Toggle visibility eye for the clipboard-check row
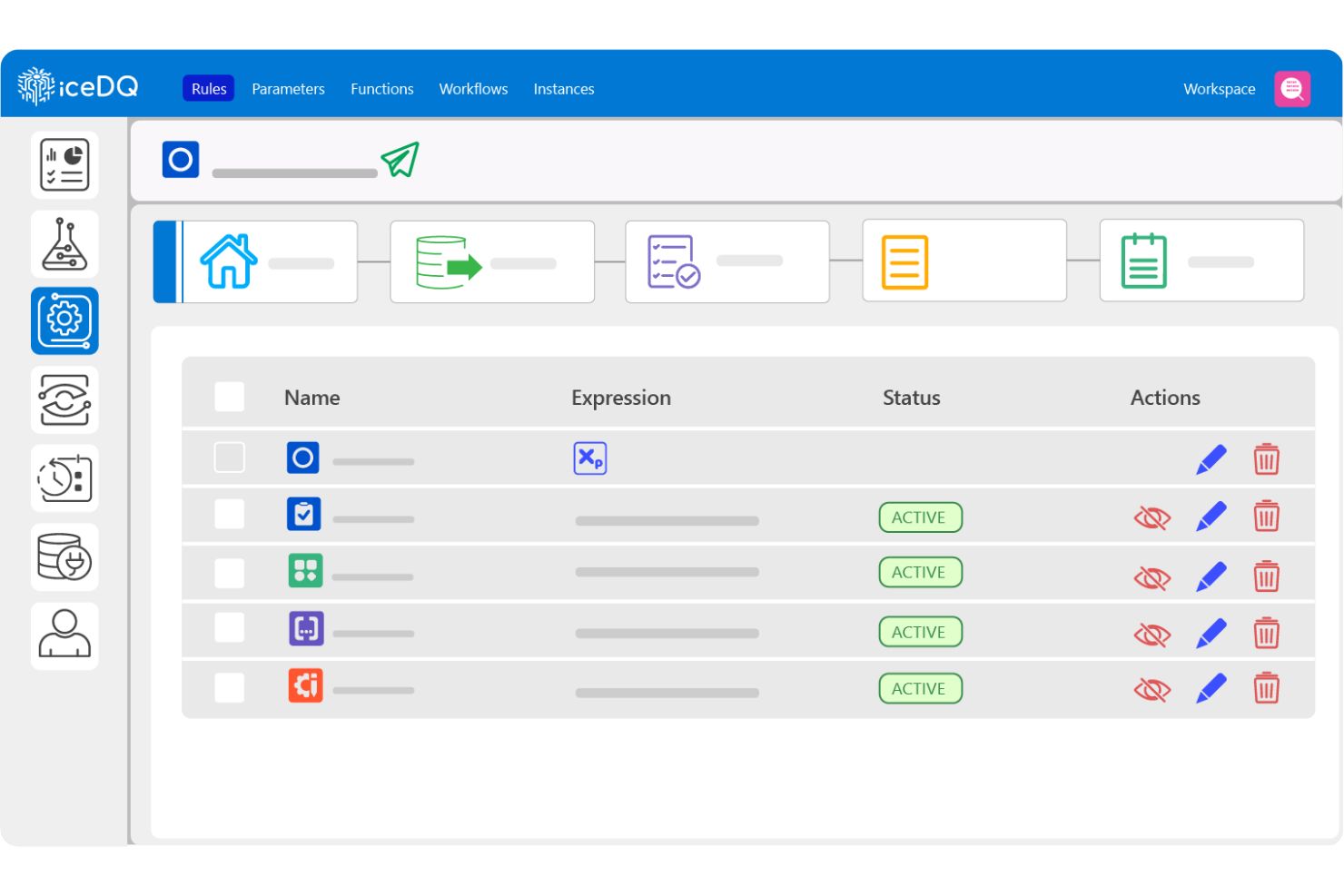Screen dimensions: 1344x896 tap(1152, 518)
